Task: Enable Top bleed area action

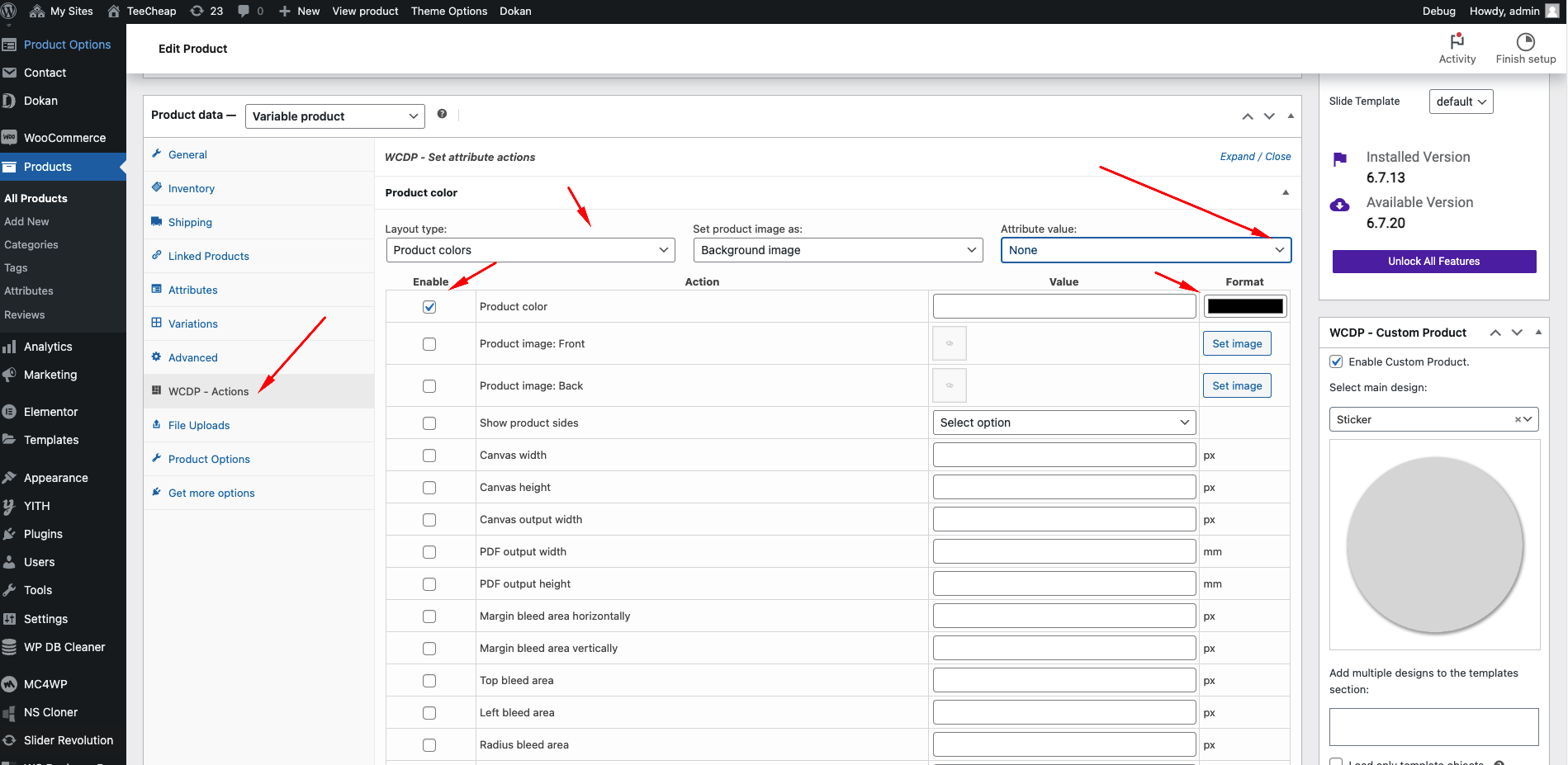Action: pyautogui.click(x=429, y=681)
